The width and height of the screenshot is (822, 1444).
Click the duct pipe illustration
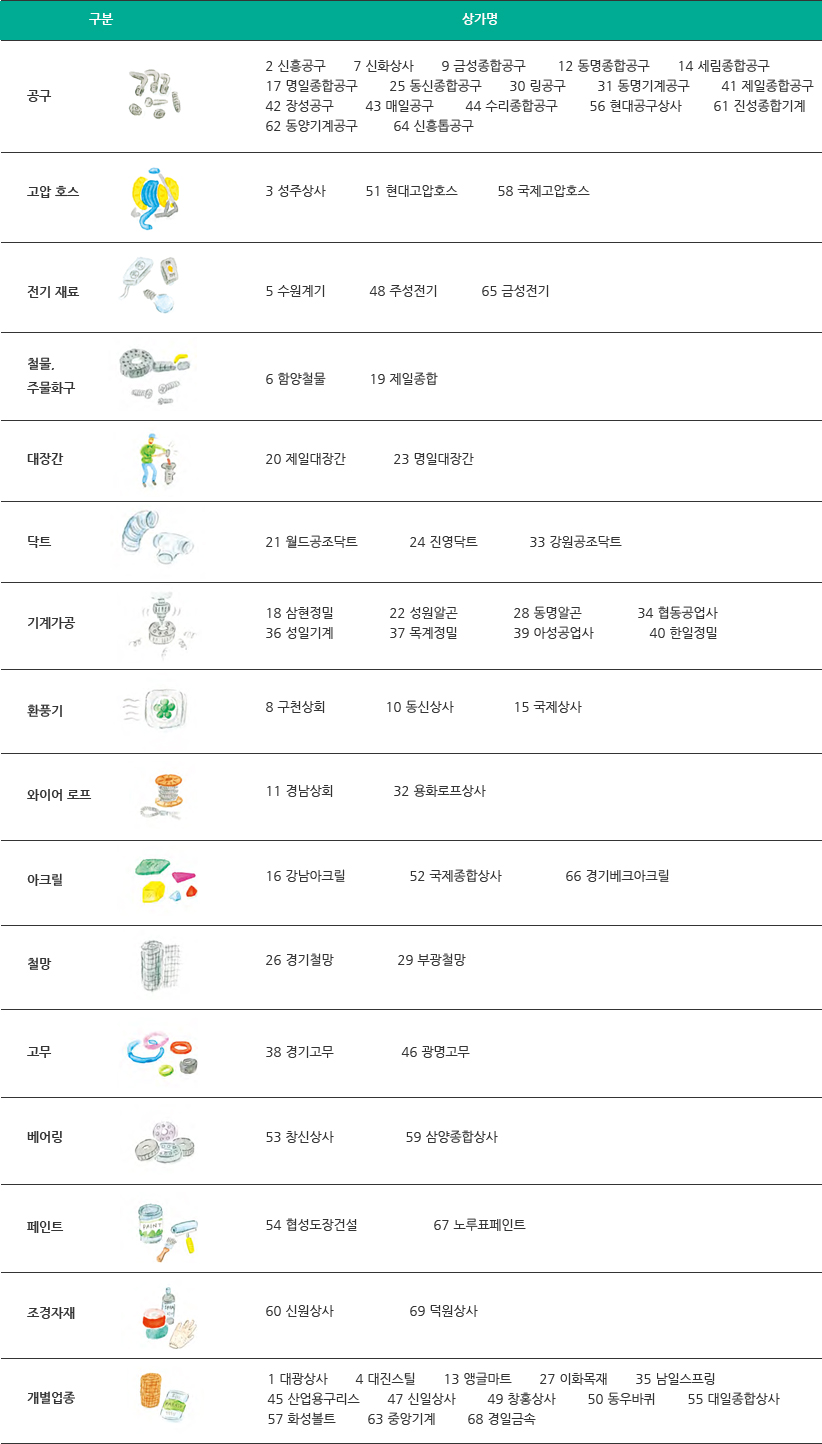point(156,540)
